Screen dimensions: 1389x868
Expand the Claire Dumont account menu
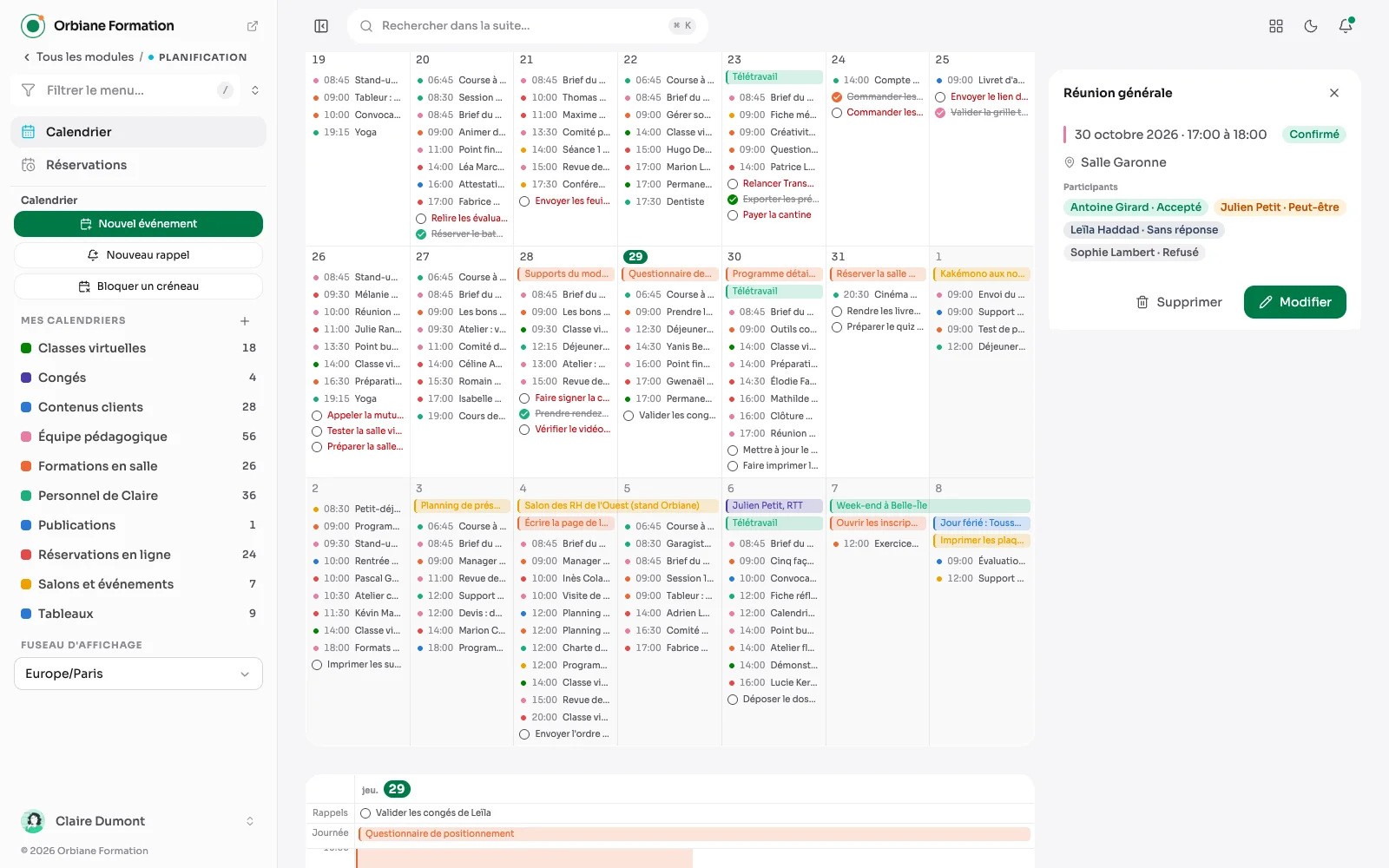250,821
